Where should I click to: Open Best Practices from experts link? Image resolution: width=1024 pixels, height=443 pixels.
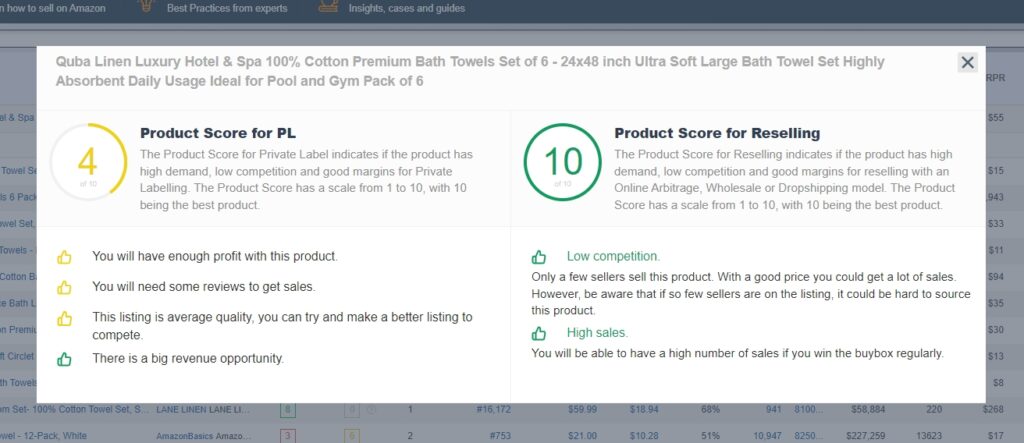point(227,8)
